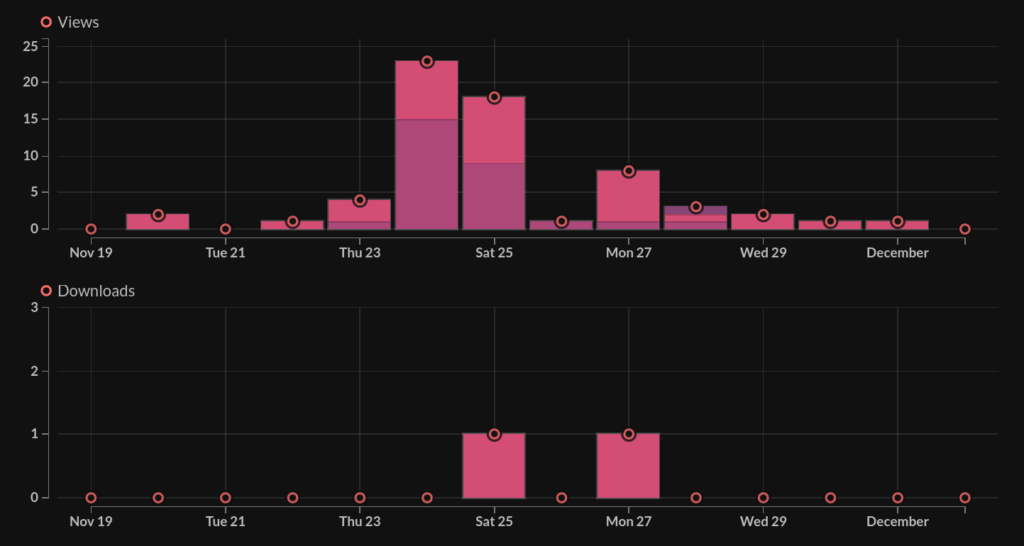Image resolution: width=1024 pixels, height=546 pixels.
Task: Click the Views axis label 'Thu 23'
Action: [360, 253]
